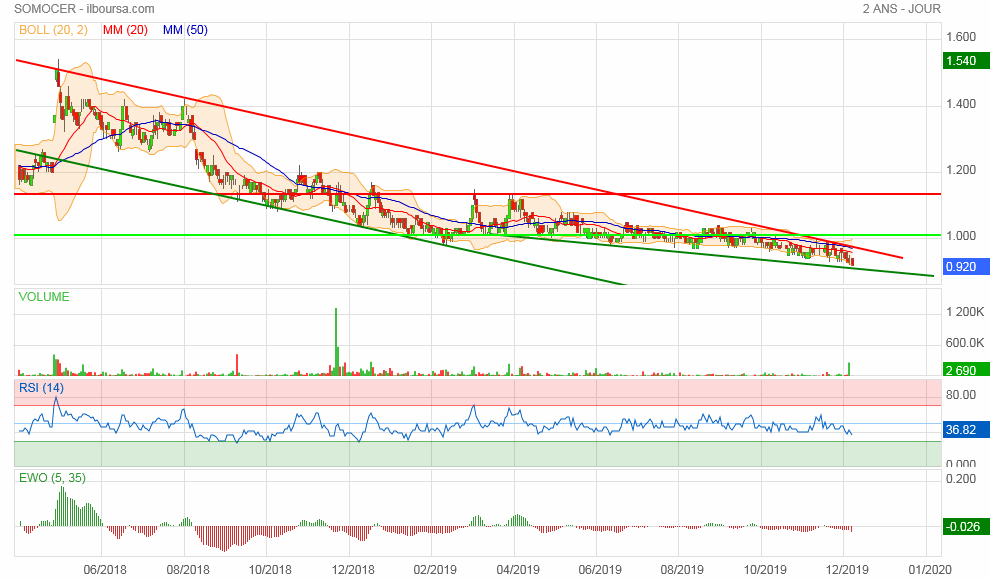
Task: Click the 1.400 price axis label
Action: [x=961, y=104]
